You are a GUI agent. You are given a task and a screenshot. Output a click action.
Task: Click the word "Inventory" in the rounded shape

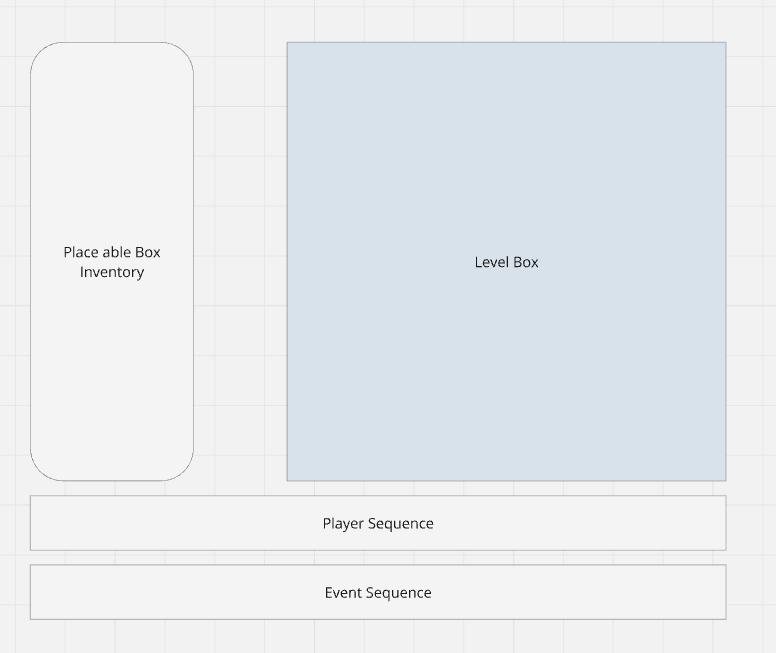pos(112,272)
